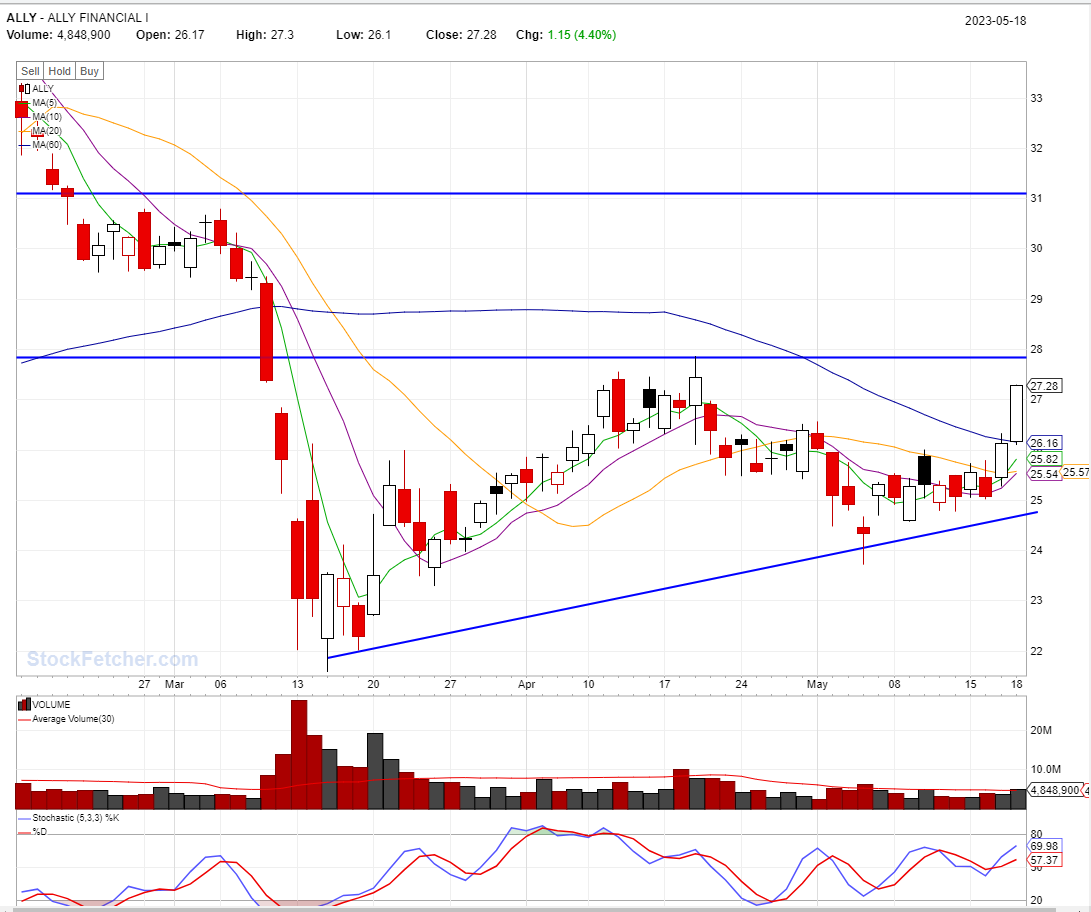Click the 20M volume axis label
This screenshot has height=912, width=1091.
1041,730
